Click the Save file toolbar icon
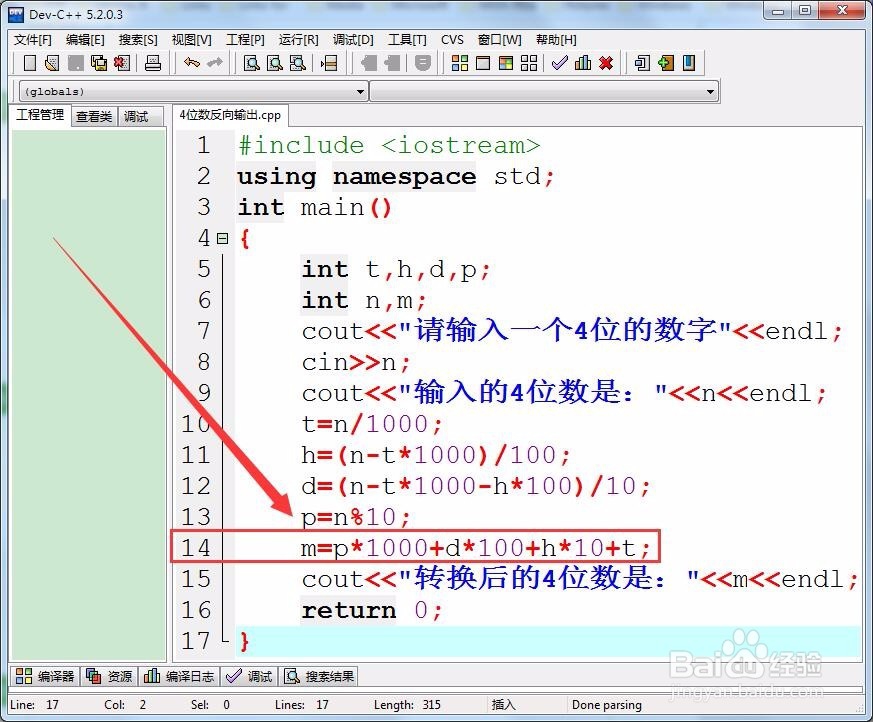Viewport: 873px width, 722px height. 76,63
